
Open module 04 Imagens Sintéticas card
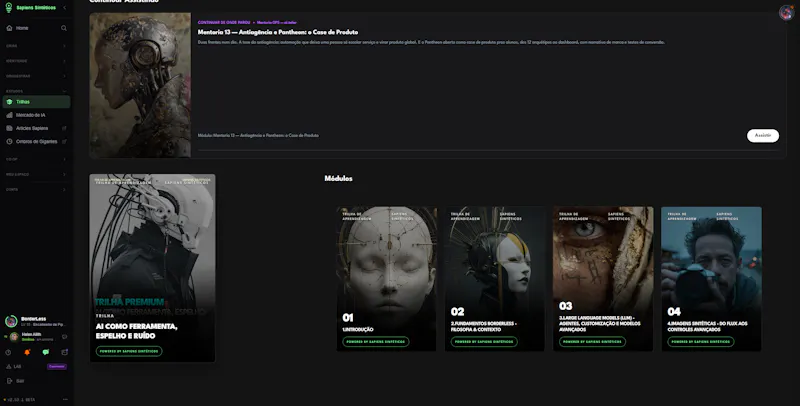[711, 279]
